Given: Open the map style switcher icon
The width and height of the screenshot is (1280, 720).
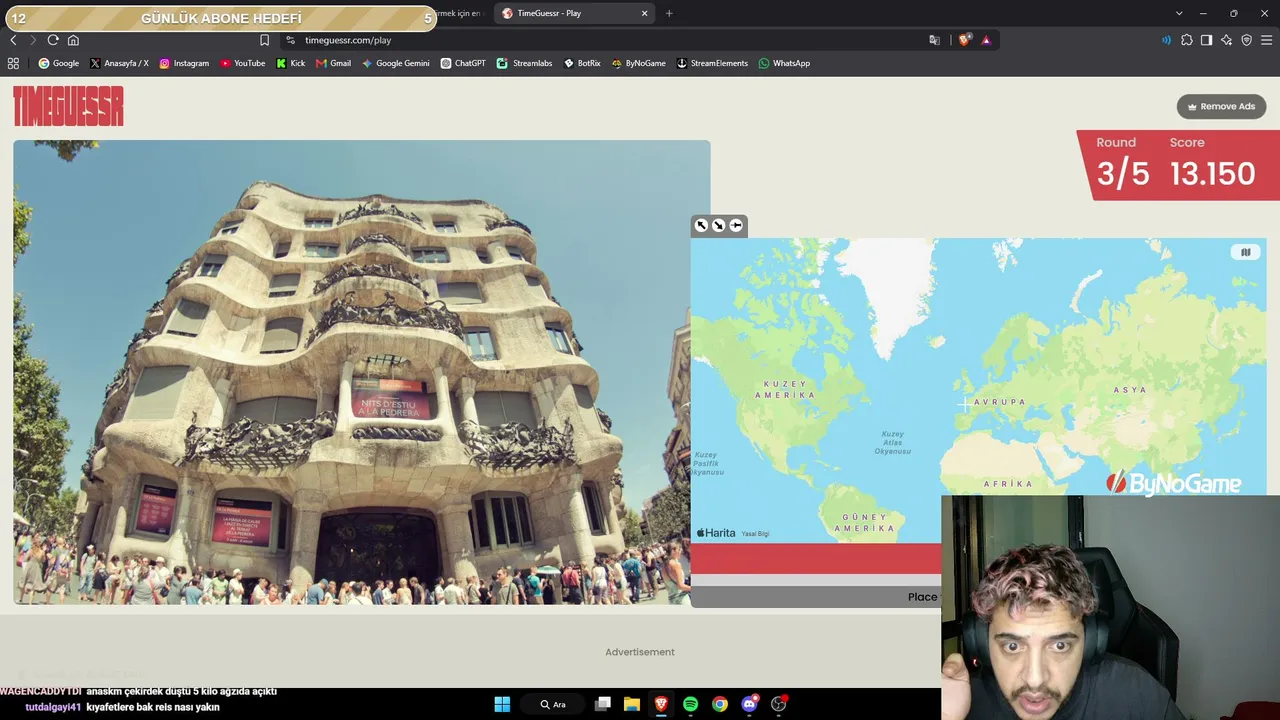Looking at the screenshot, I should 1245,252.
